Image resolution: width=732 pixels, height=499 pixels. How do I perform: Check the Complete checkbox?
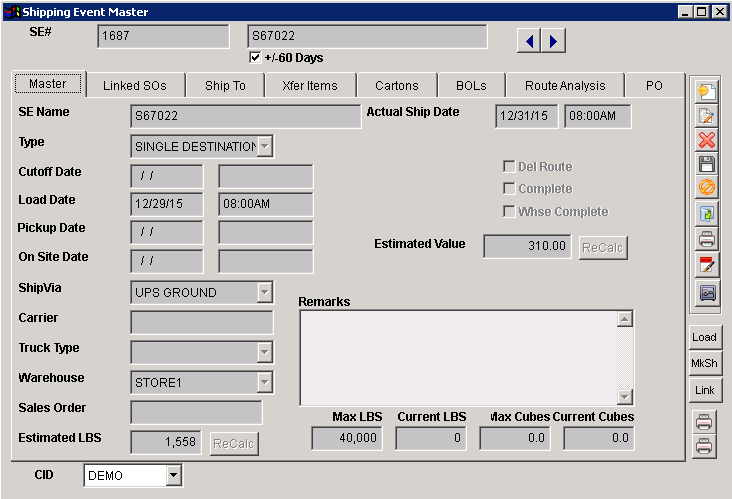(x=509, y=189)
